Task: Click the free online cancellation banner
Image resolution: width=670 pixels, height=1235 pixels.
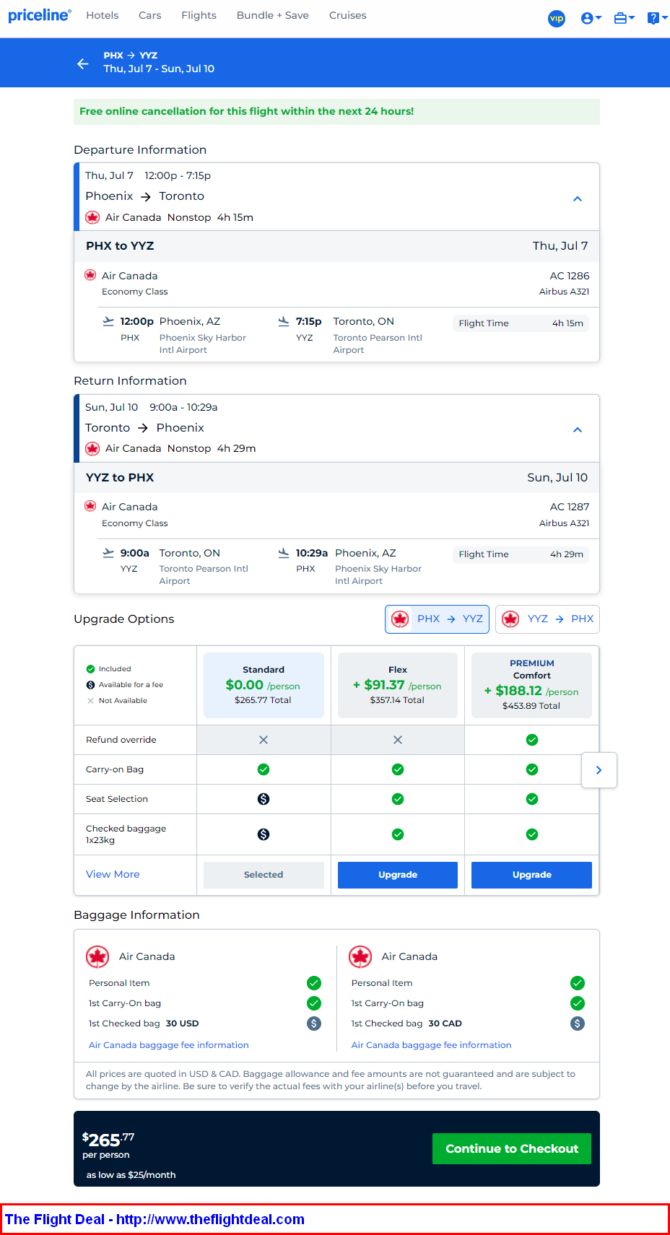Action: [337, 112]
